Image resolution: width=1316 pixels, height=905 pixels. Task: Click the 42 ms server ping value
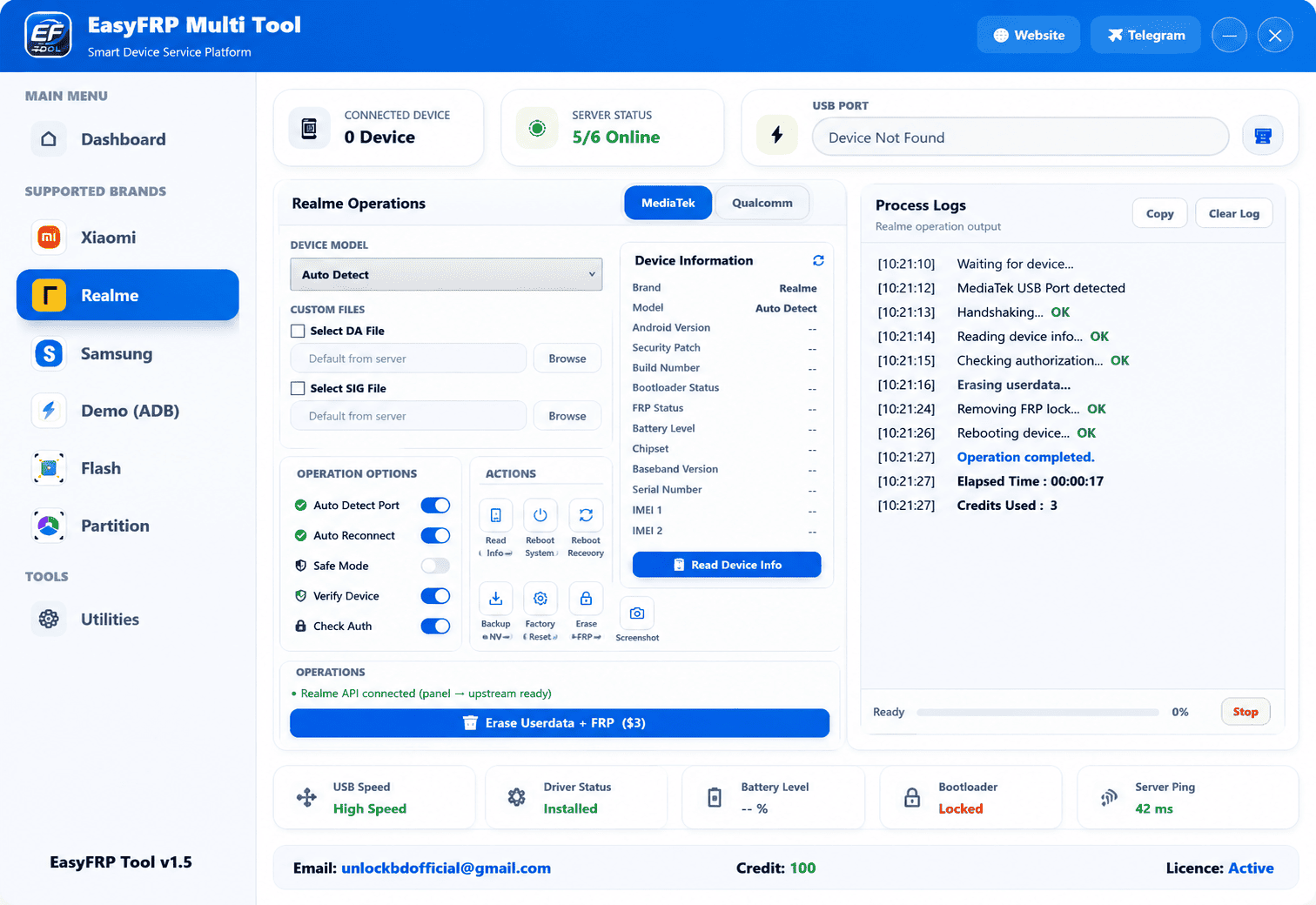1153,808
